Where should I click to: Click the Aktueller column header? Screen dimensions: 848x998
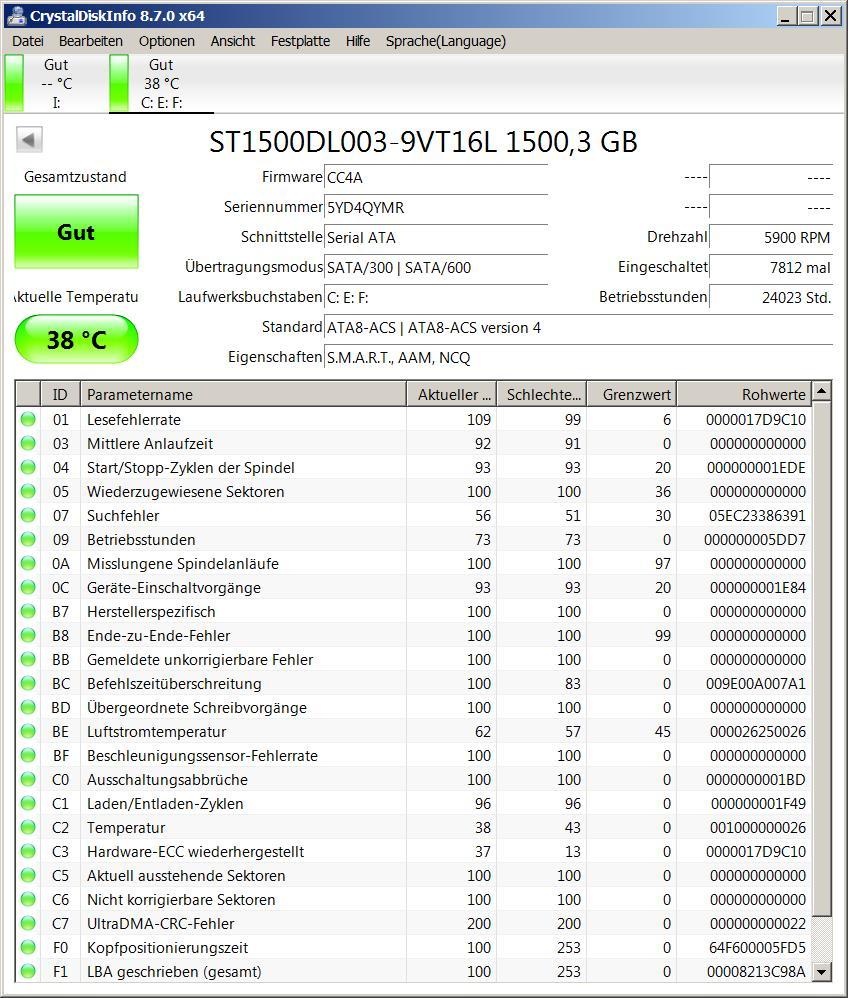pyautogui.click(x=452, y=395)
